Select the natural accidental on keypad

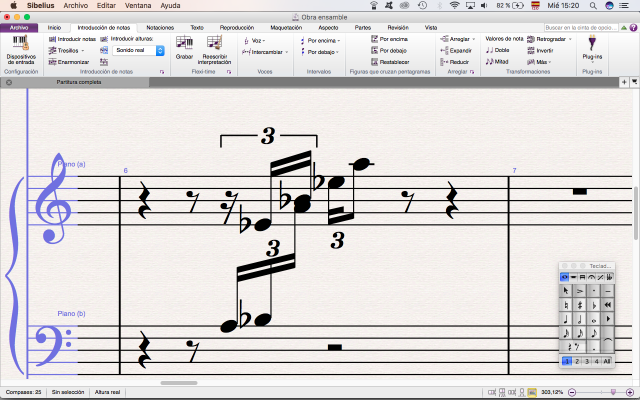[566, 304]
